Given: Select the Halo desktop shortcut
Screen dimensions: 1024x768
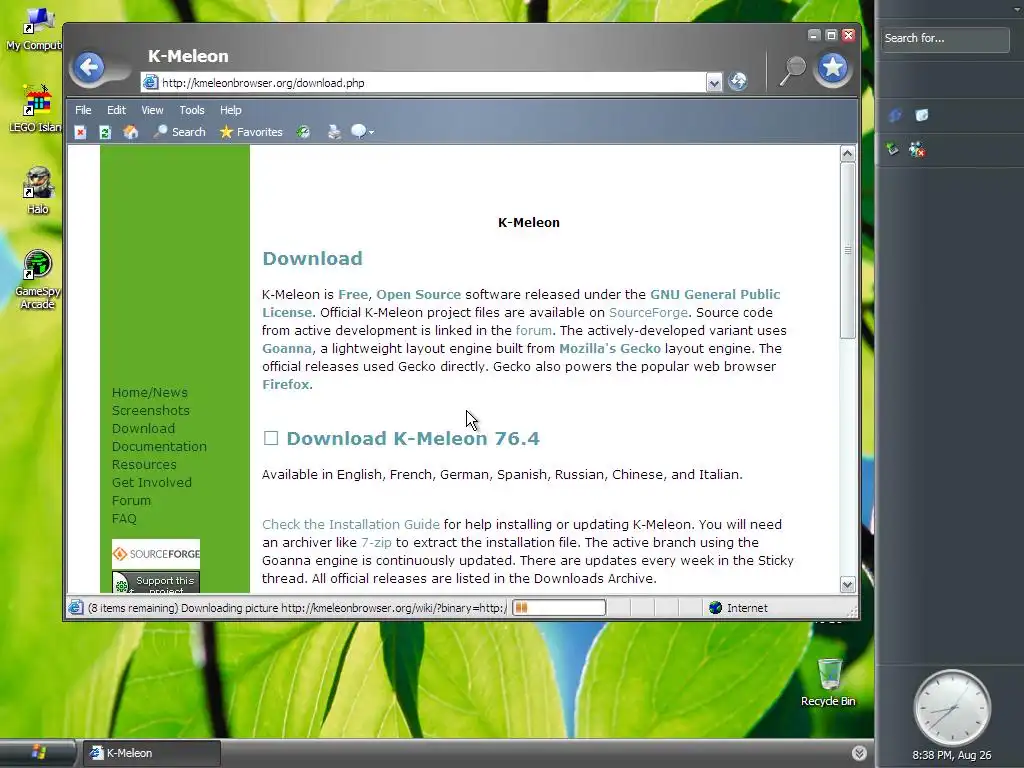Looking at the screenshot, I should tap(38, 191).
